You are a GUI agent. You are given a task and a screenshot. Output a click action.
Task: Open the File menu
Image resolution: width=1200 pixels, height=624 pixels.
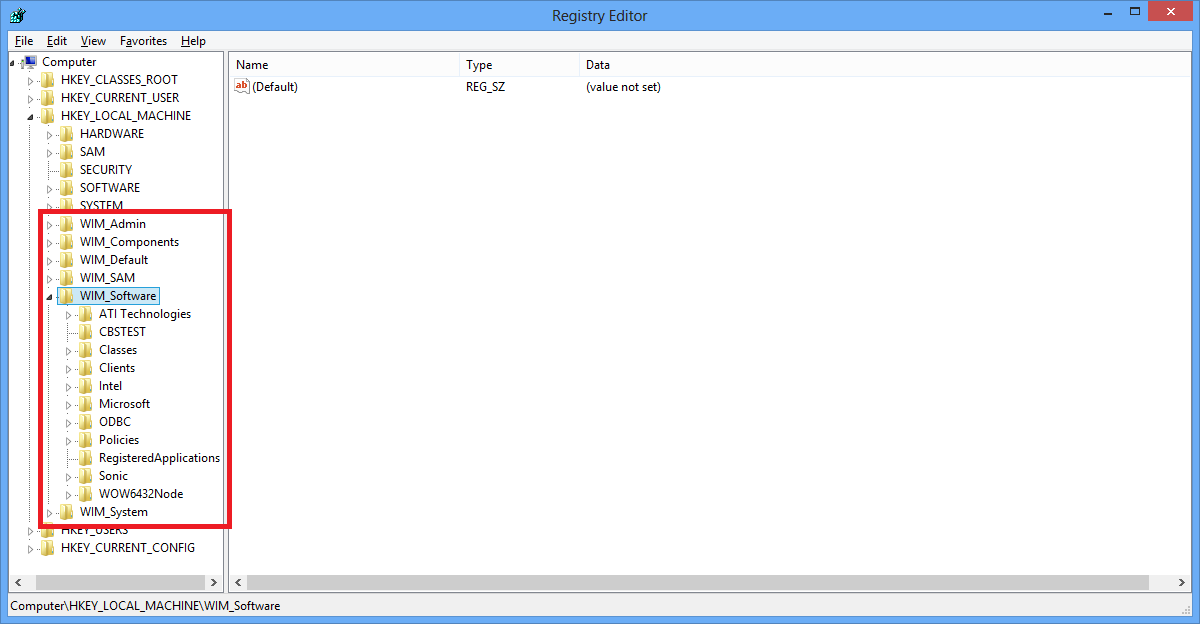24,41
